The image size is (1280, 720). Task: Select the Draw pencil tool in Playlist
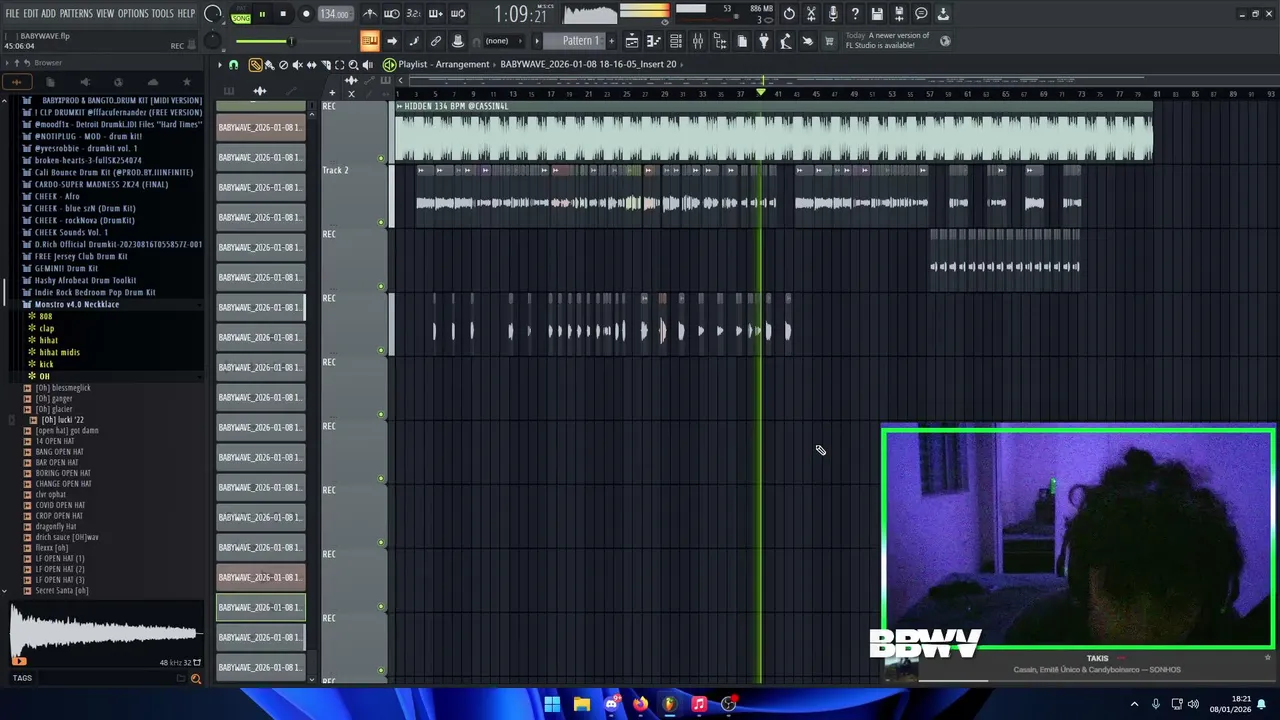(x=255, y=65)
